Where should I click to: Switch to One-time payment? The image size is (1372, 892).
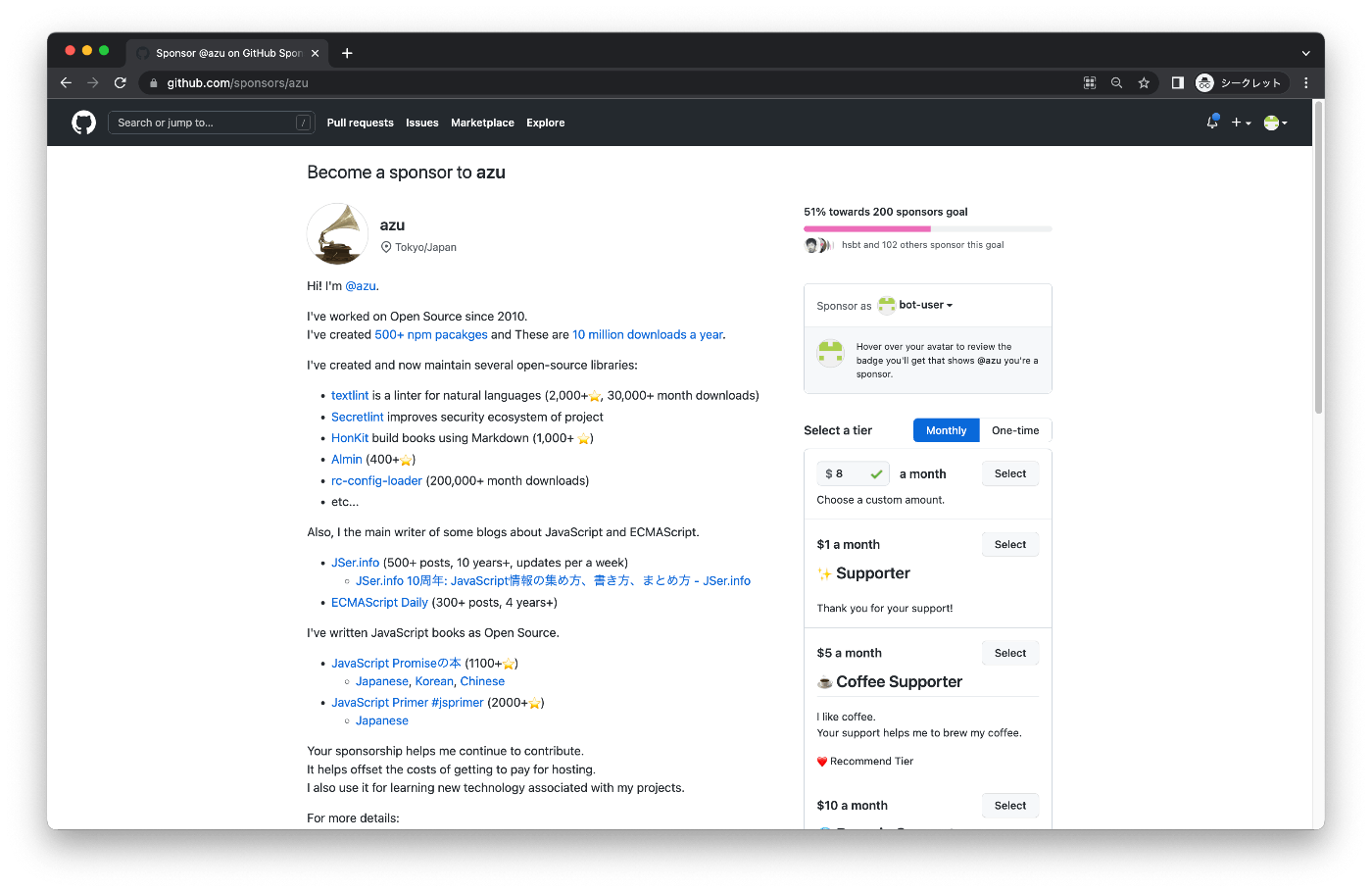coord(1015,430)
